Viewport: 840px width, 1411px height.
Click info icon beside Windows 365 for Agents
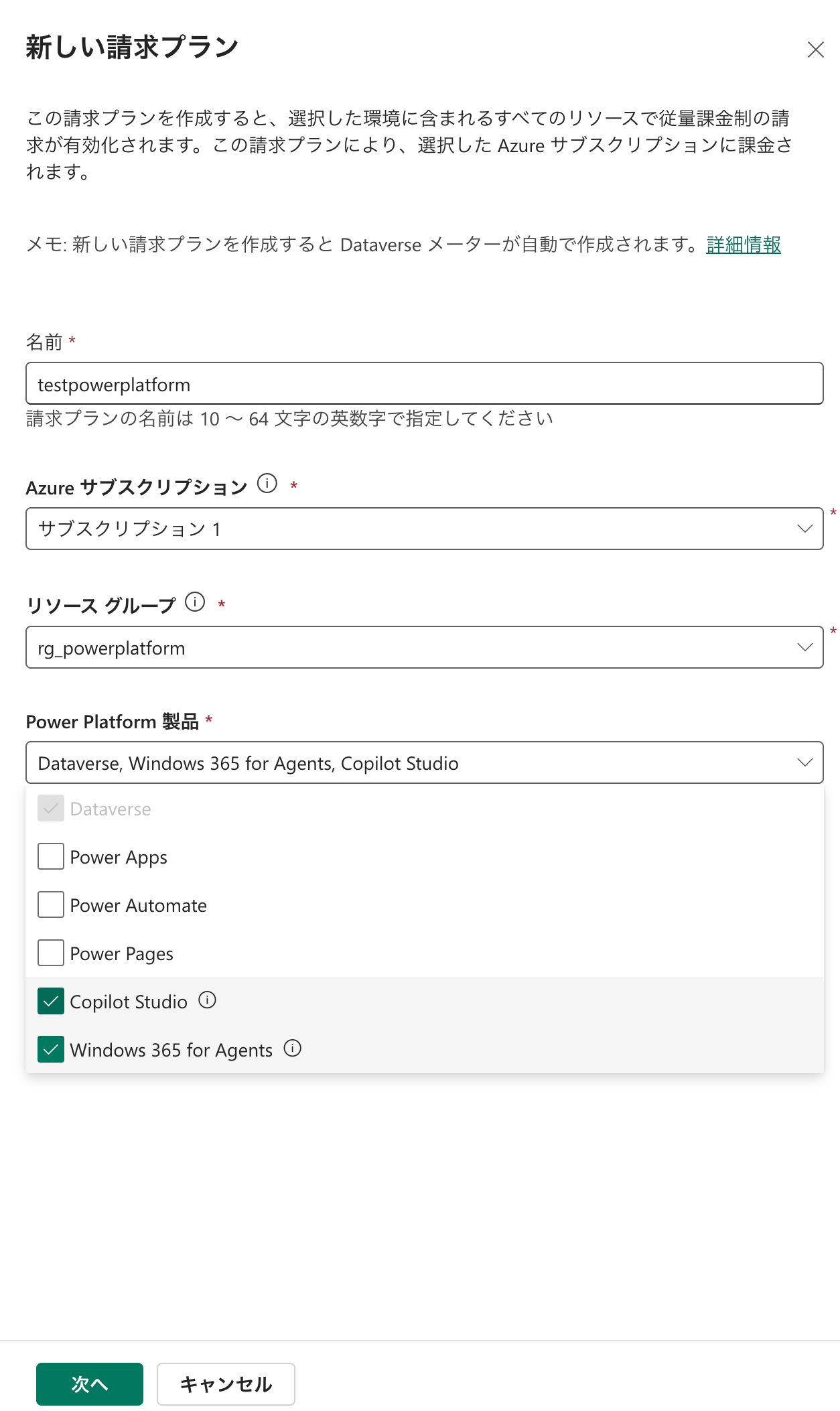click(x=293, y=1048)
